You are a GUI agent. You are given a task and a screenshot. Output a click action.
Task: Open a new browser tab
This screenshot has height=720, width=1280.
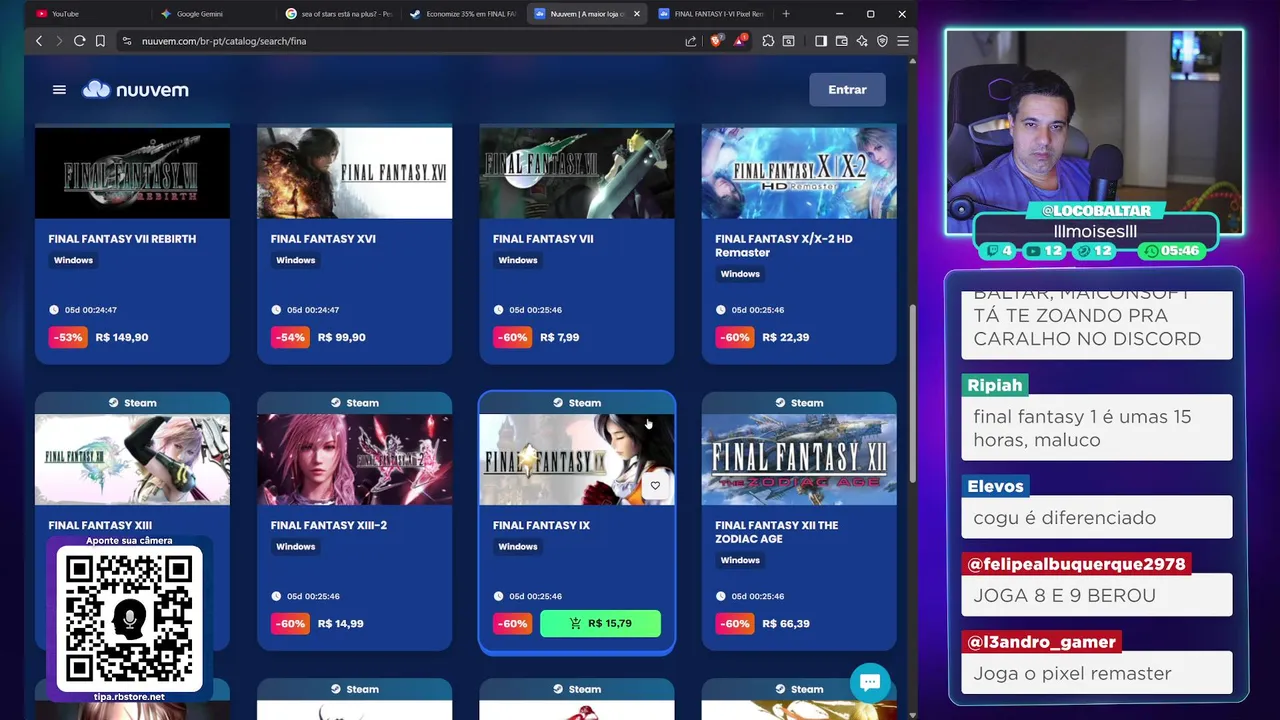click(786, 14)
